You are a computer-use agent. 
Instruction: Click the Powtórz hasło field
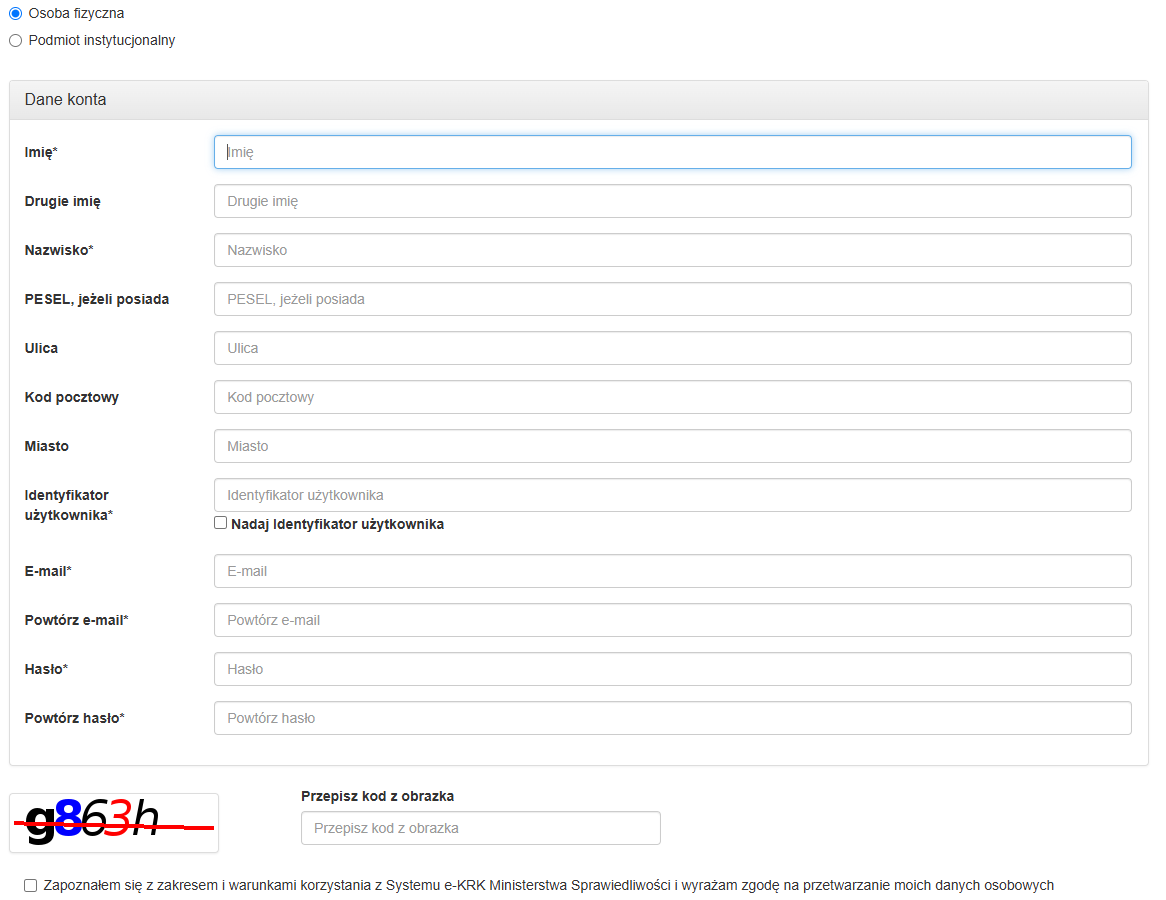672,718
